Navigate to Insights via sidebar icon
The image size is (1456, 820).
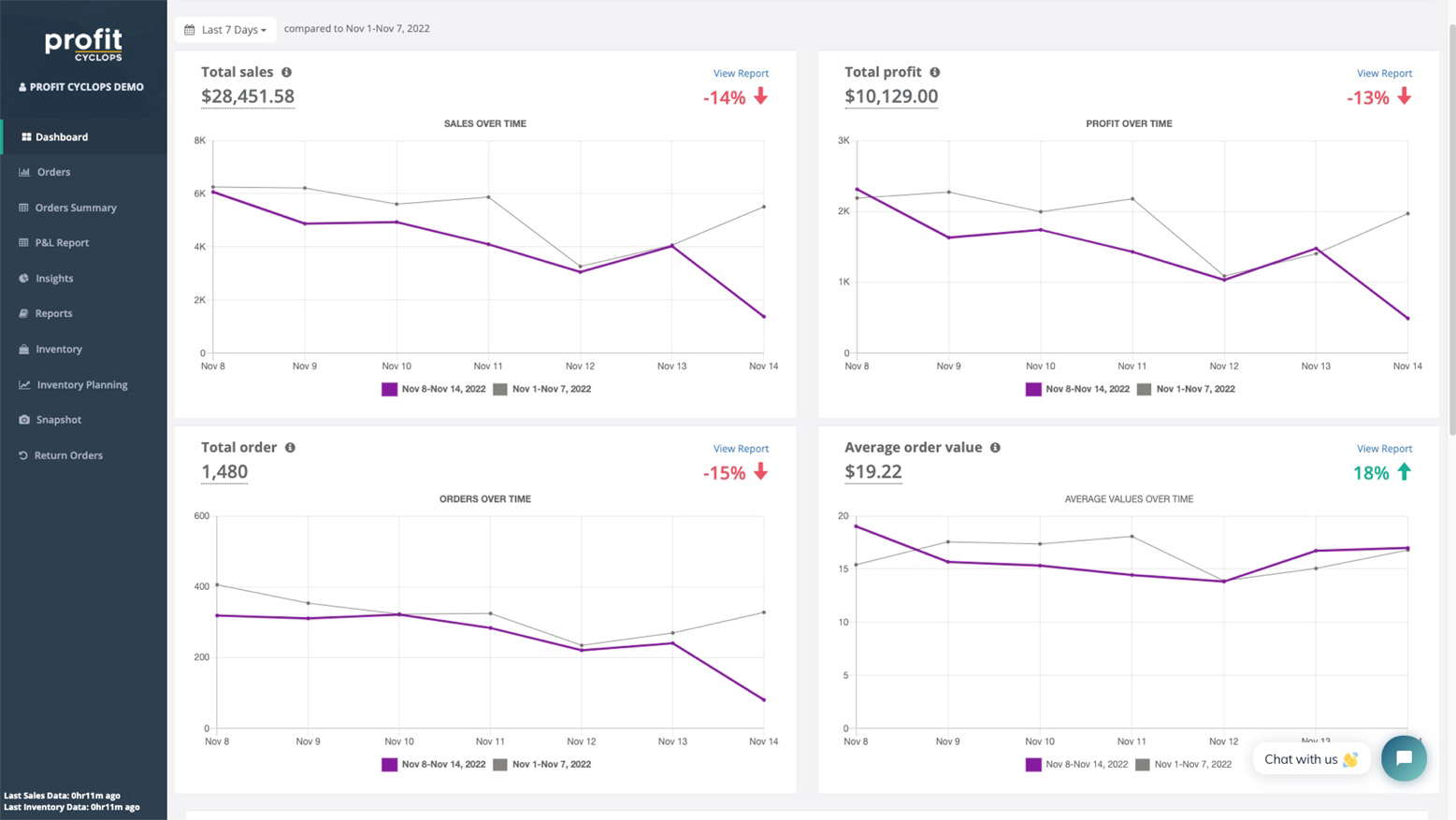(22, 278)
